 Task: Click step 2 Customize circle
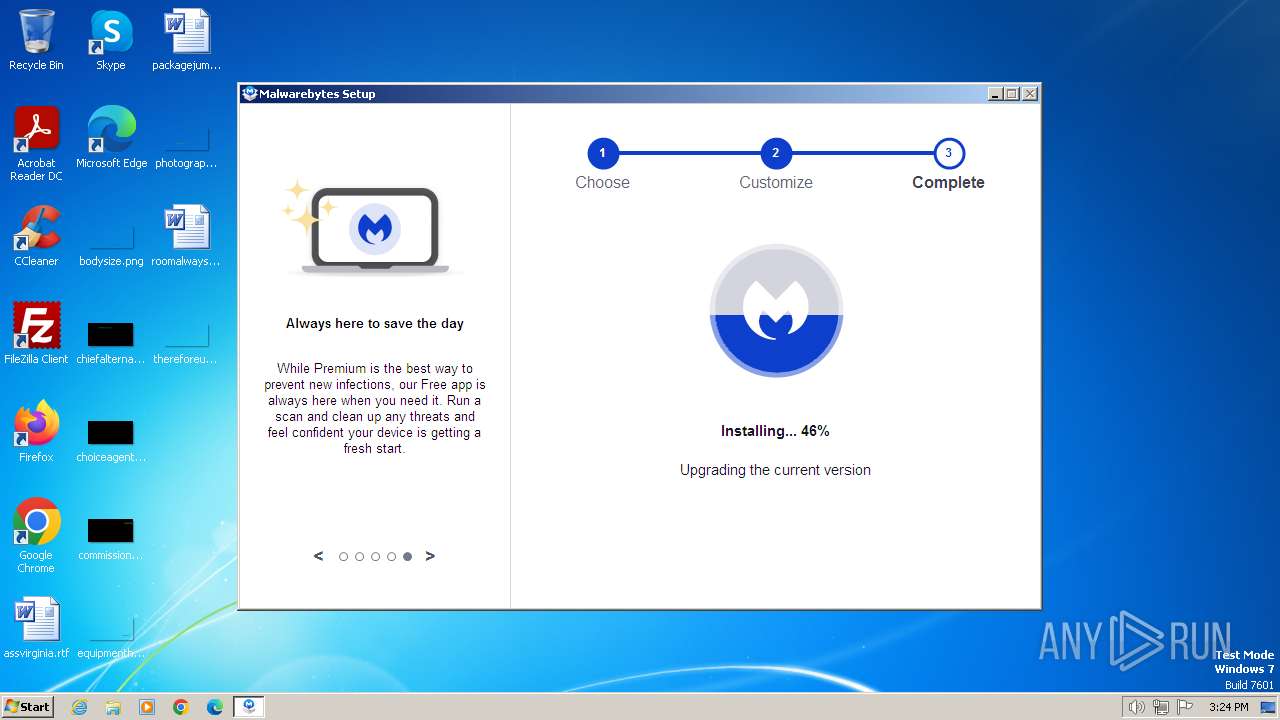[x=775, y=153]
